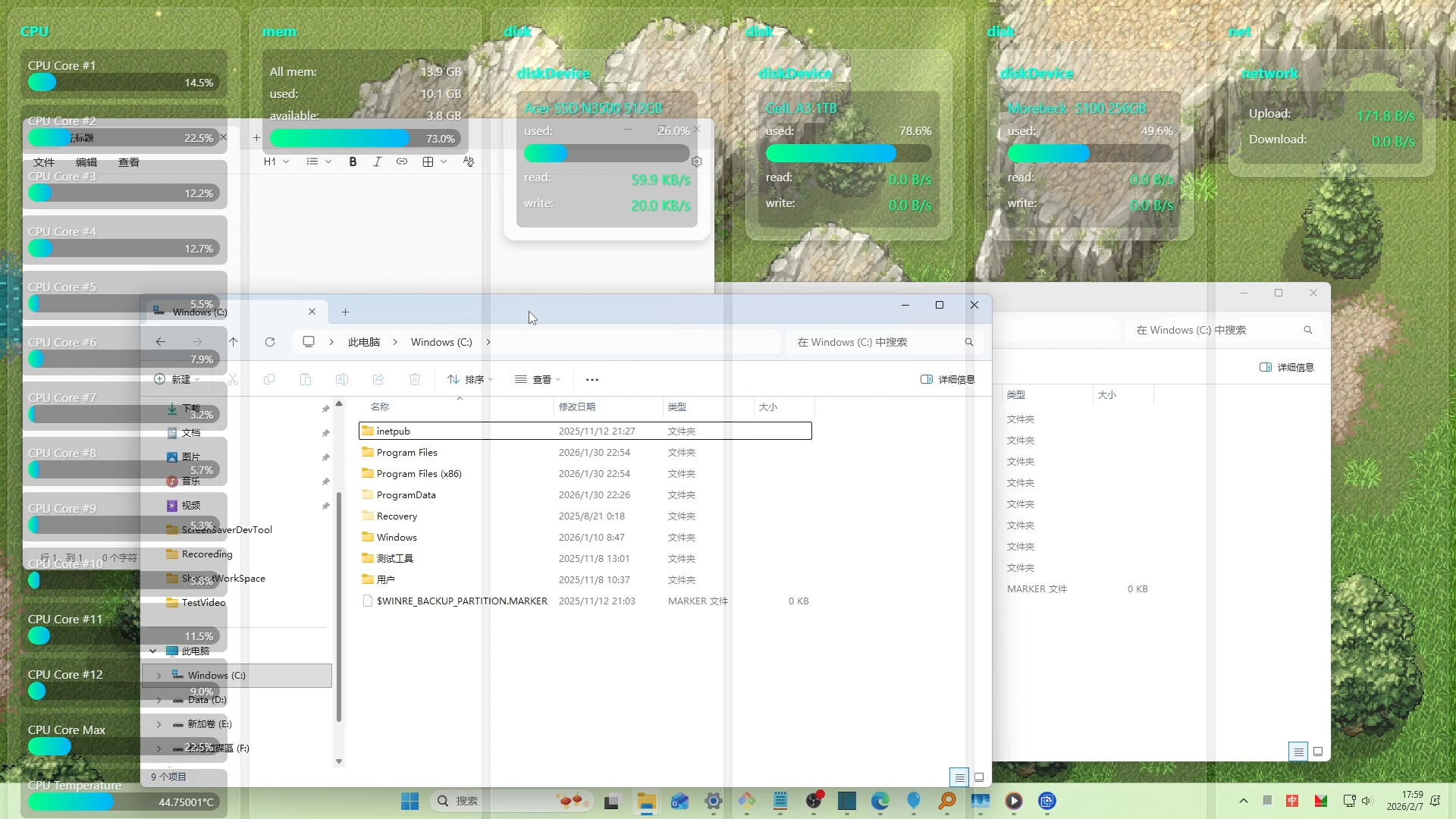
Task: Open the disk widget settings gear
Action: tap(696, 162)
